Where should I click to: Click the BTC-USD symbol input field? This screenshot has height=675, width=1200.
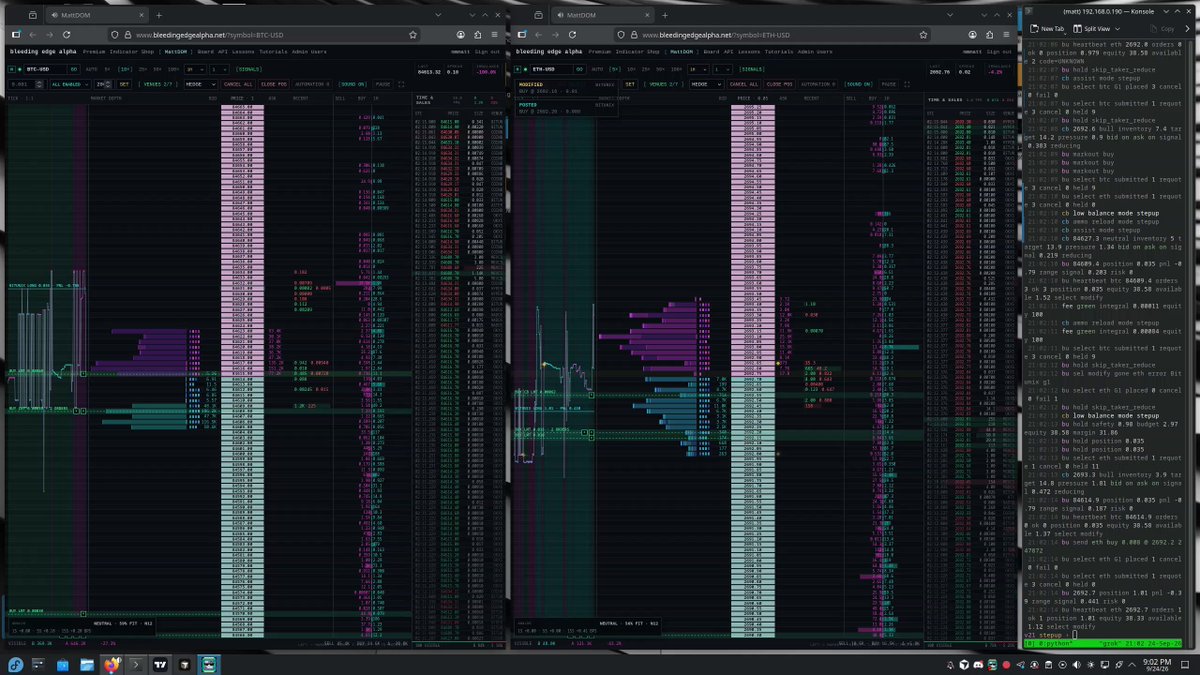[x=45, y=69]
